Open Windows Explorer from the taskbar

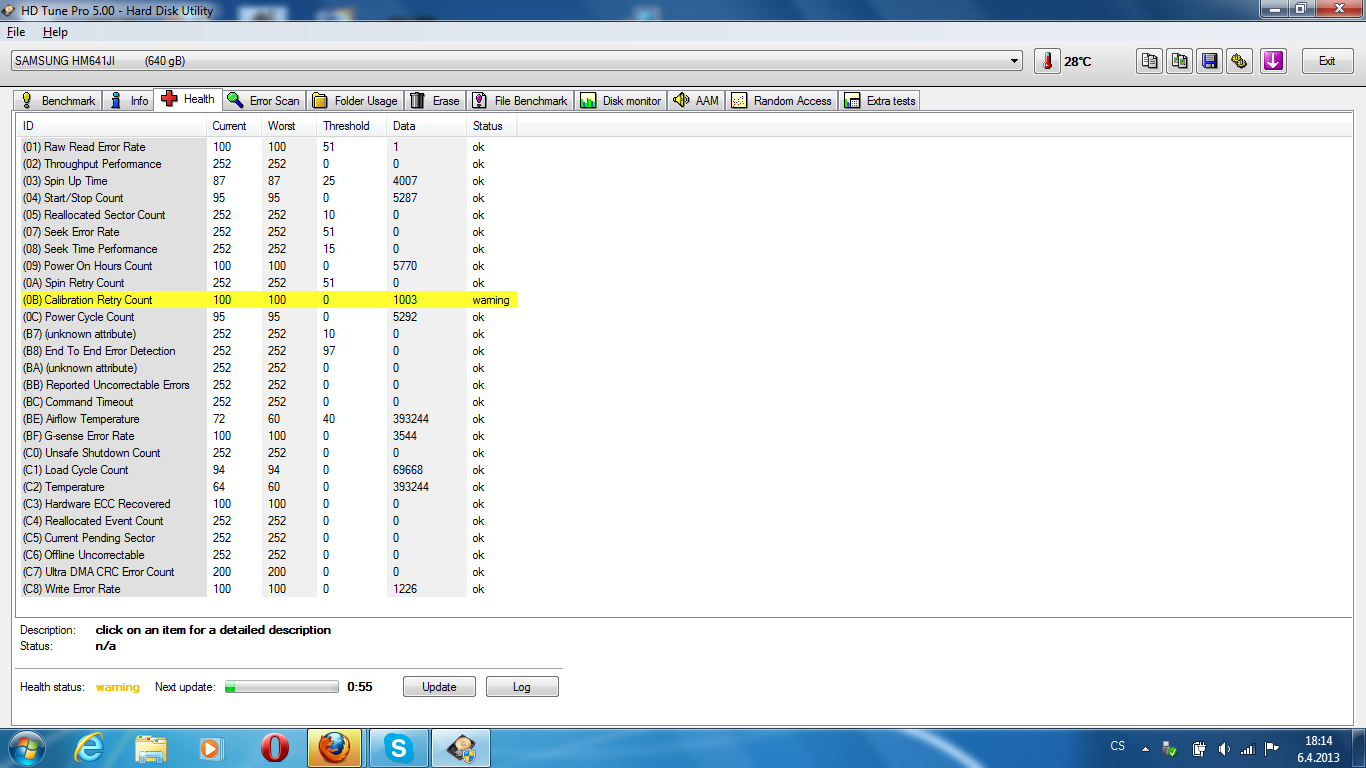(x=151, y=748)
